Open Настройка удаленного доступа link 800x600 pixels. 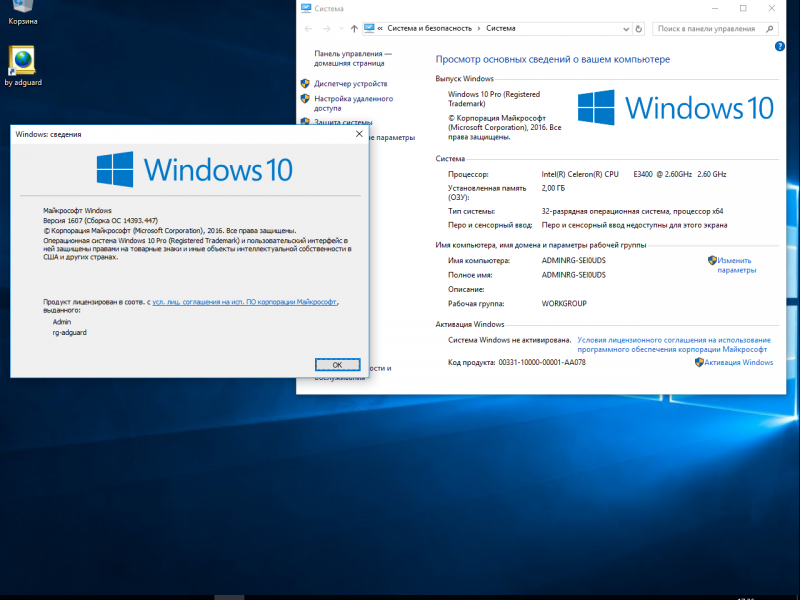pos(353,103)
